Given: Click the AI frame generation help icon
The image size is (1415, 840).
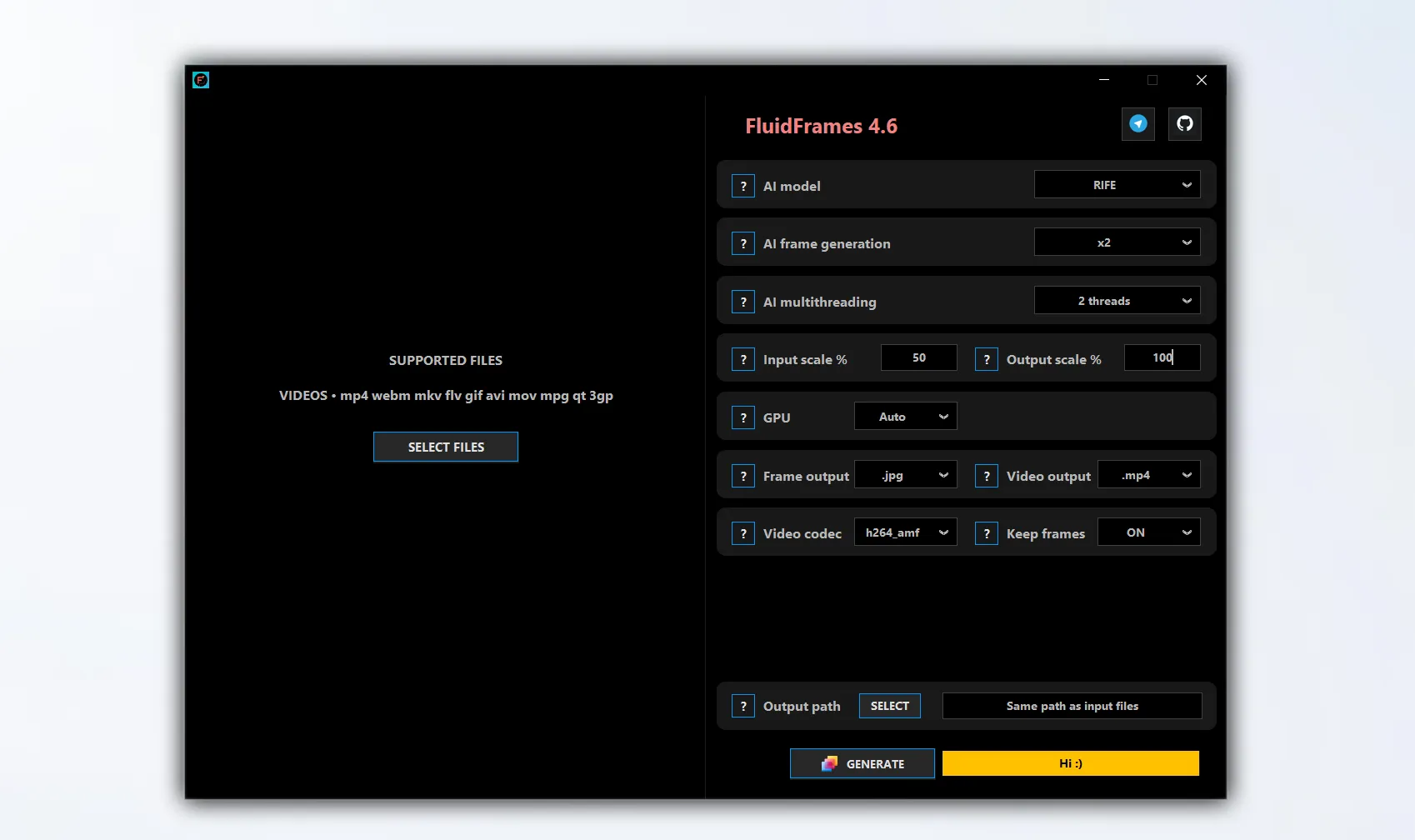Looking at the screenshot, I should (742, 243).
